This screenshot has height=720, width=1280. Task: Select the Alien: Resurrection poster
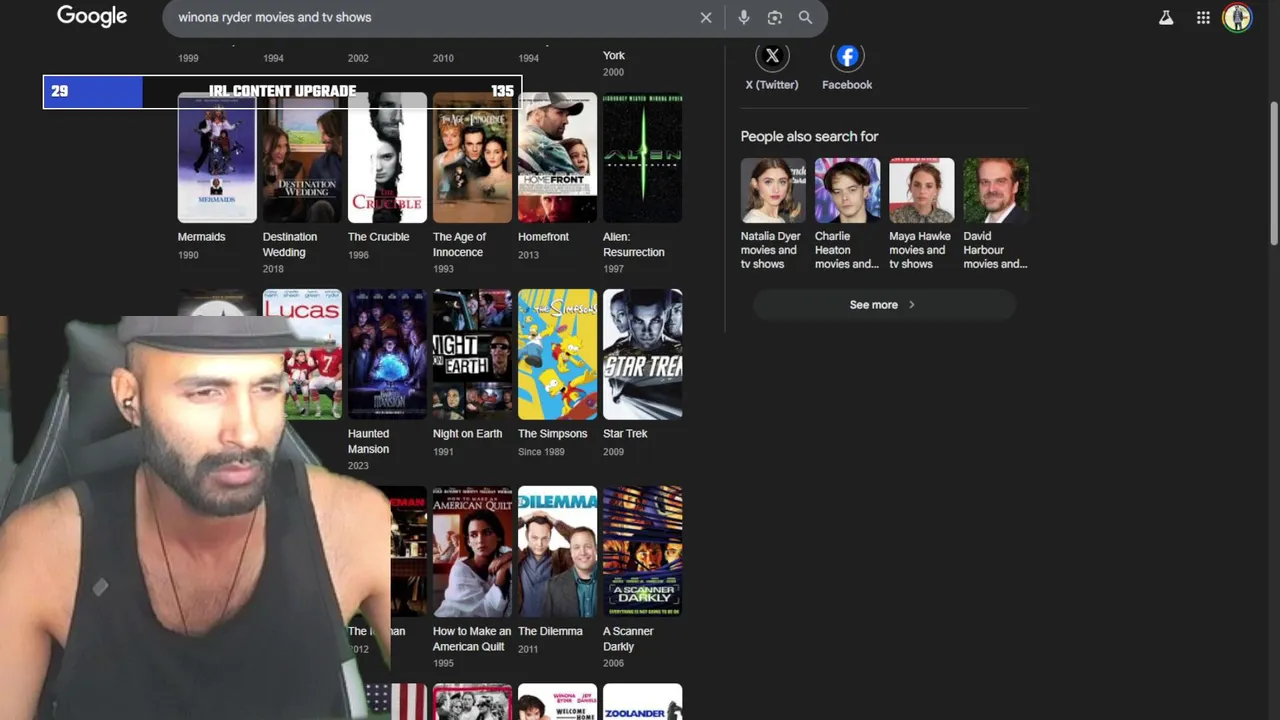click(642, 157)
